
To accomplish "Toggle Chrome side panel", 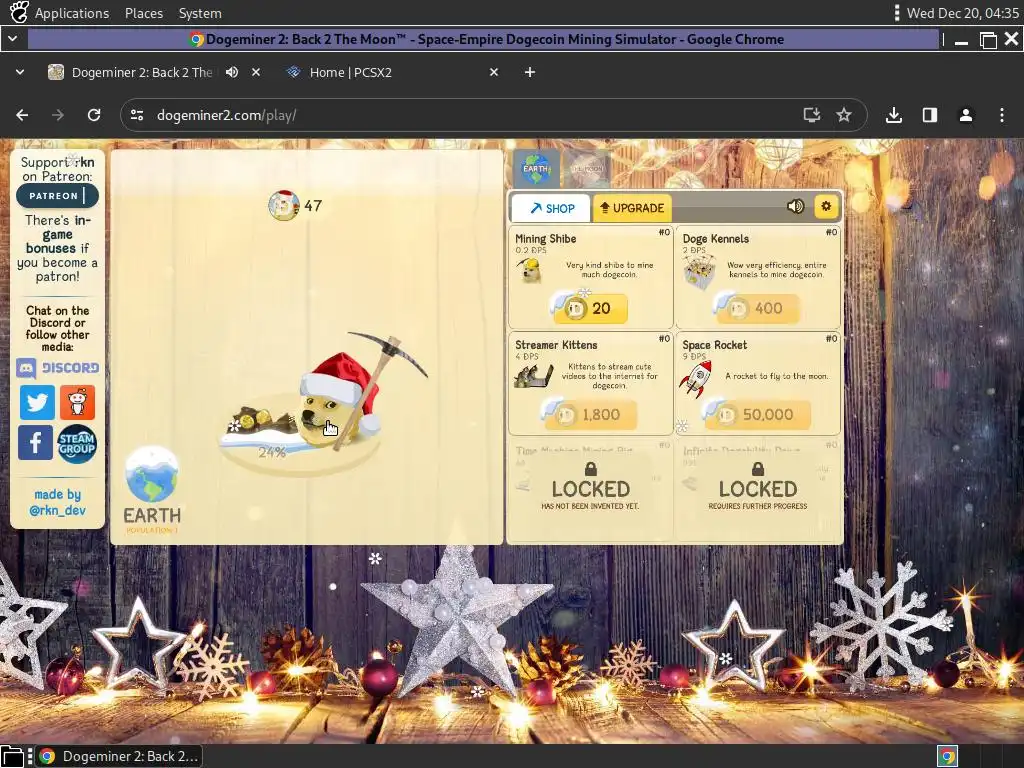I will pyautogui.click(x=930, y=115).
